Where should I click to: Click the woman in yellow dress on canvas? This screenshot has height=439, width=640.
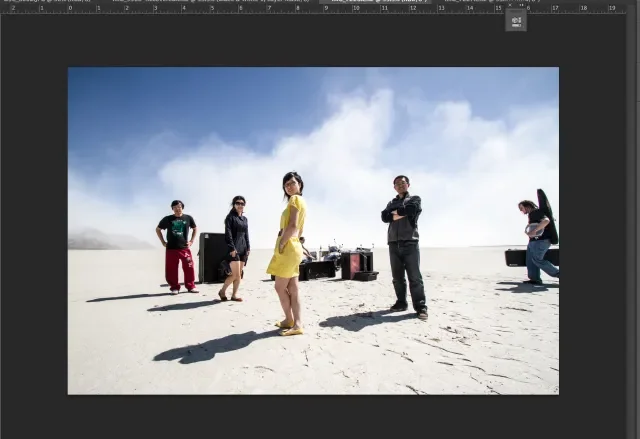click(289, 253)
